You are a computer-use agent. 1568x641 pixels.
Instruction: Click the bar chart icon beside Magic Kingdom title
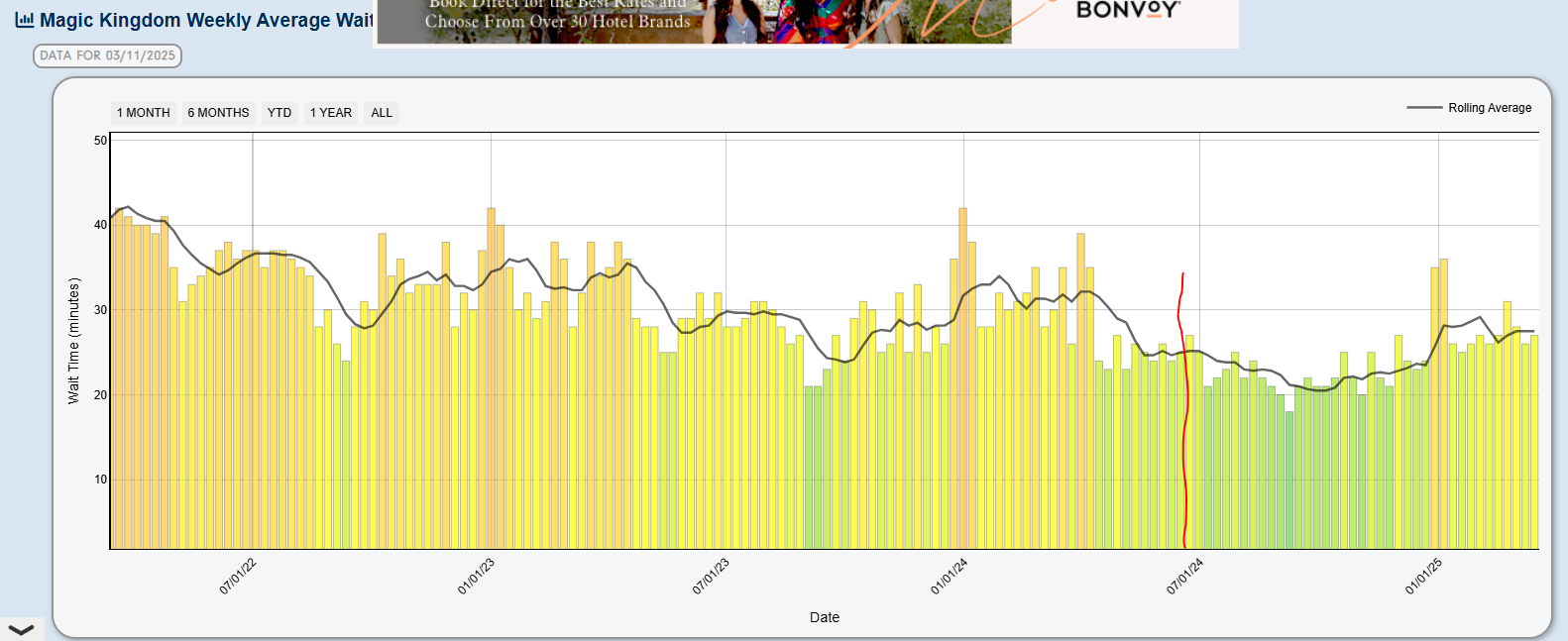(25, 20)
